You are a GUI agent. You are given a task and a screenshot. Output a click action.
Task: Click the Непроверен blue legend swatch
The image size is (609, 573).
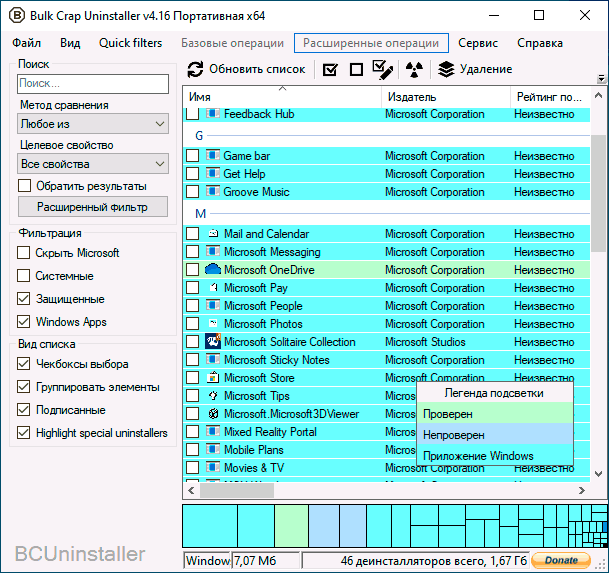point(495,434)
